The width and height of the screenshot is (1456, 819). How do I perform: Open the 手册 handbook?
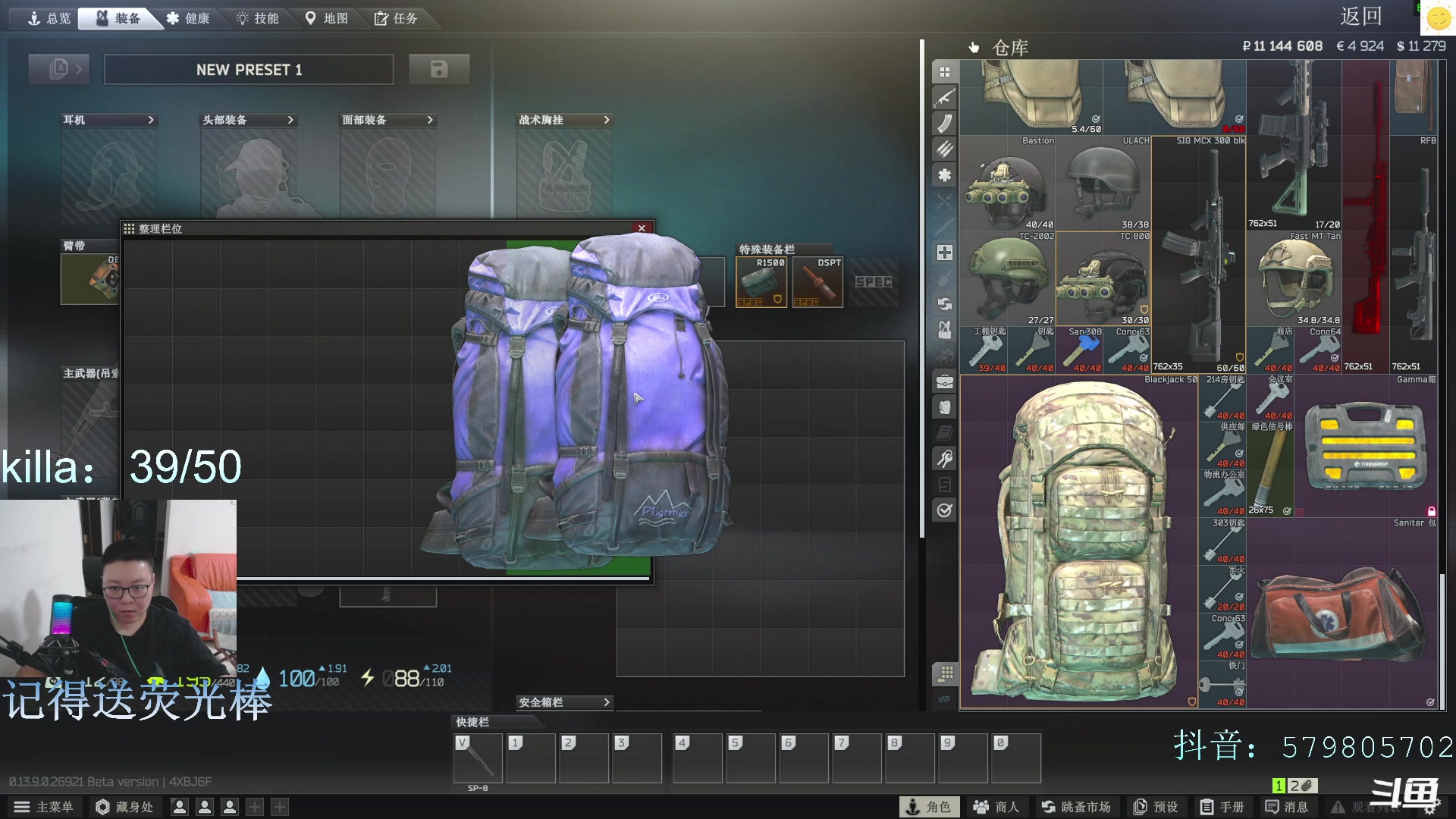tap(1222, 807)
